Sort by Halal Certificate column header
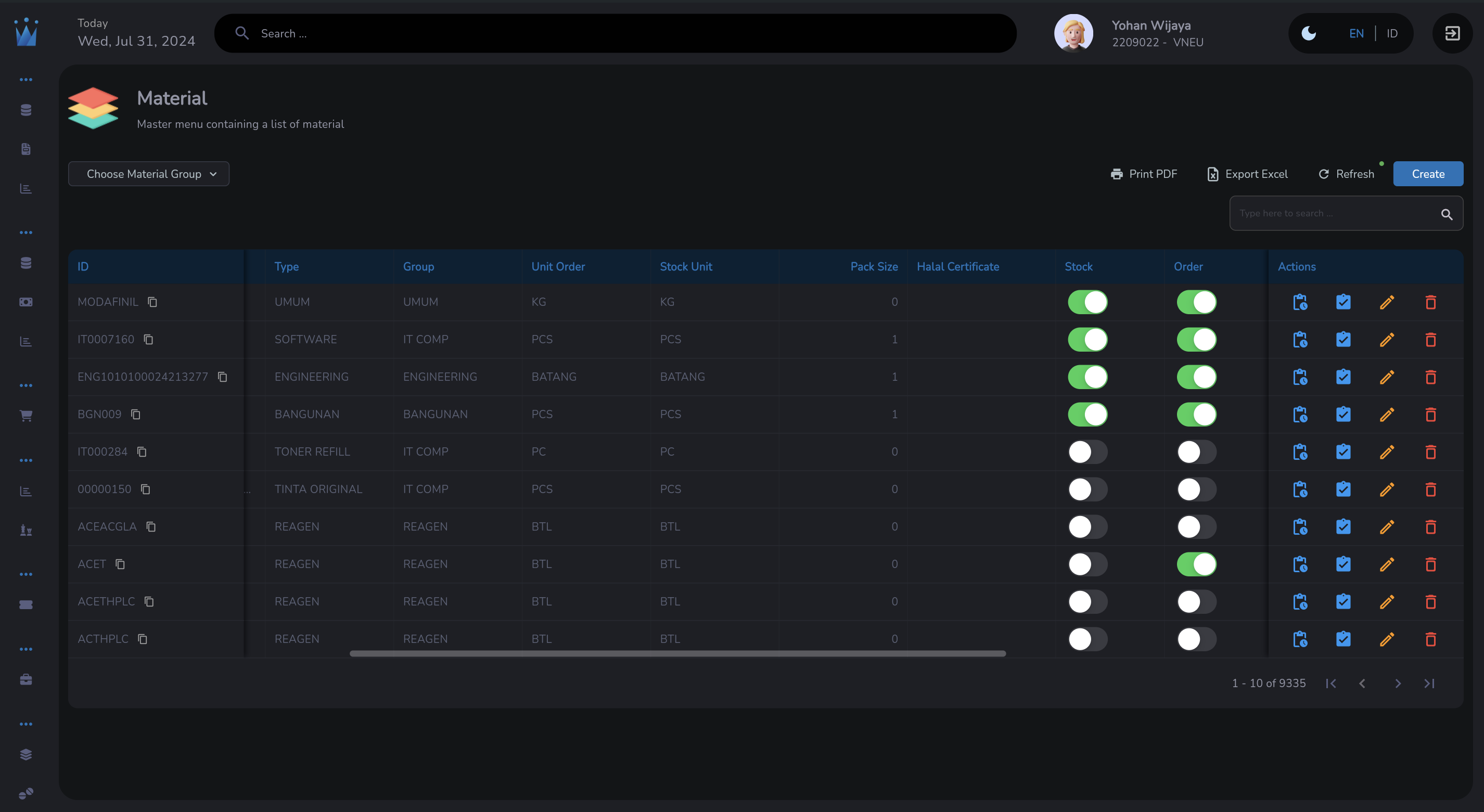Image resolution: width=1484 pixels, height=812 pixels. click(957, 267)
